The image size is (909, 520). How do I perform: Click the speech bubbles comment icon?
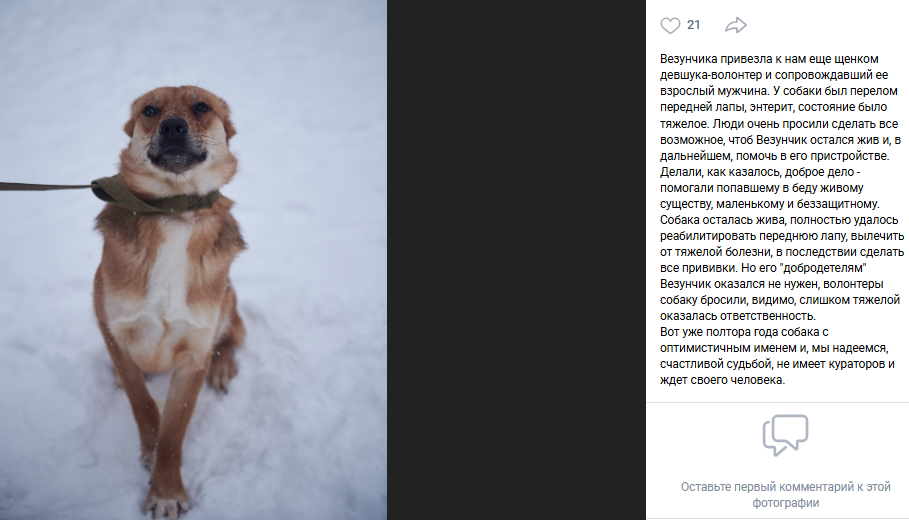click(785, 435)
